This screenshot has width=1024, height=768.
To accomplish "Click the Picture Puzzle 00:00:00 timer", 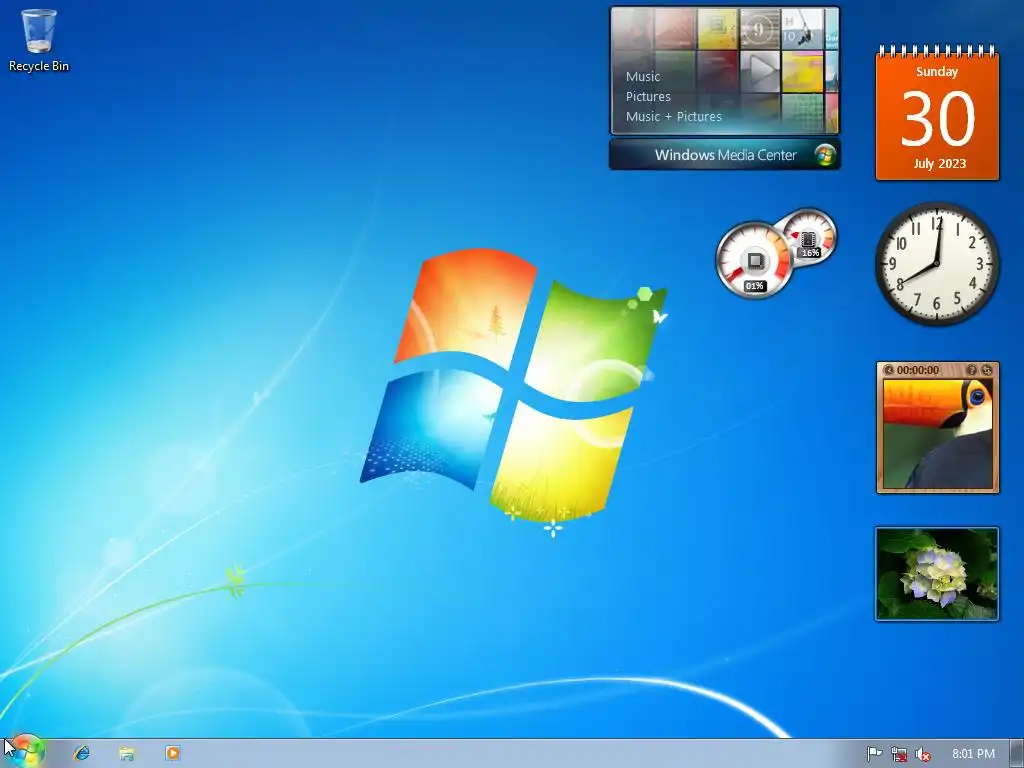I will [x=918, y=370].
